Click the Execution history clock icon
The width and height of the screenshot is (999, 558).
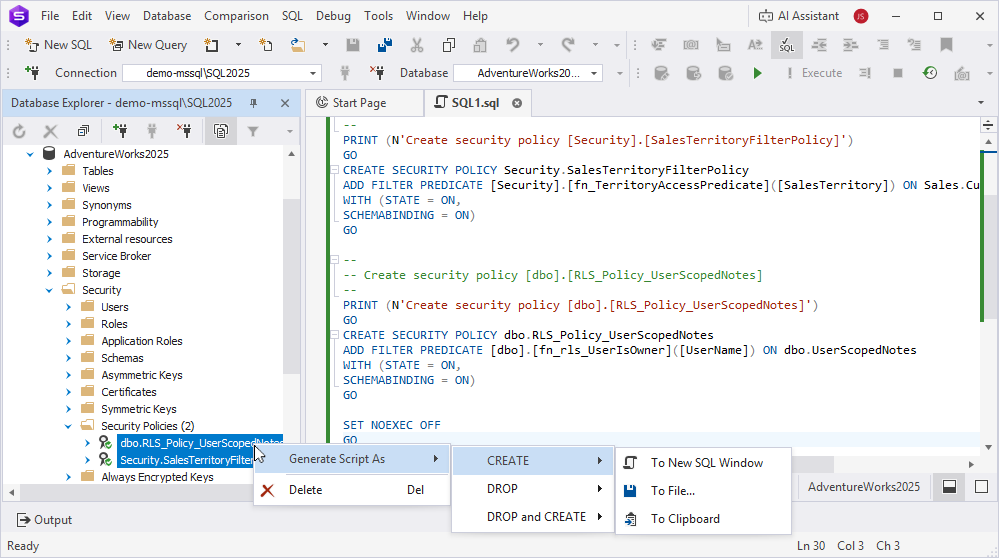(x=930, y=73)
